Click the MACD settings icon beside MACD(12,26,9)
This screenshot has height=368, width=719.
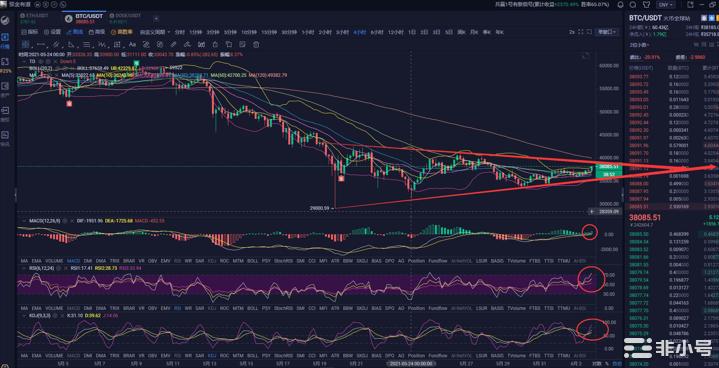65,220
